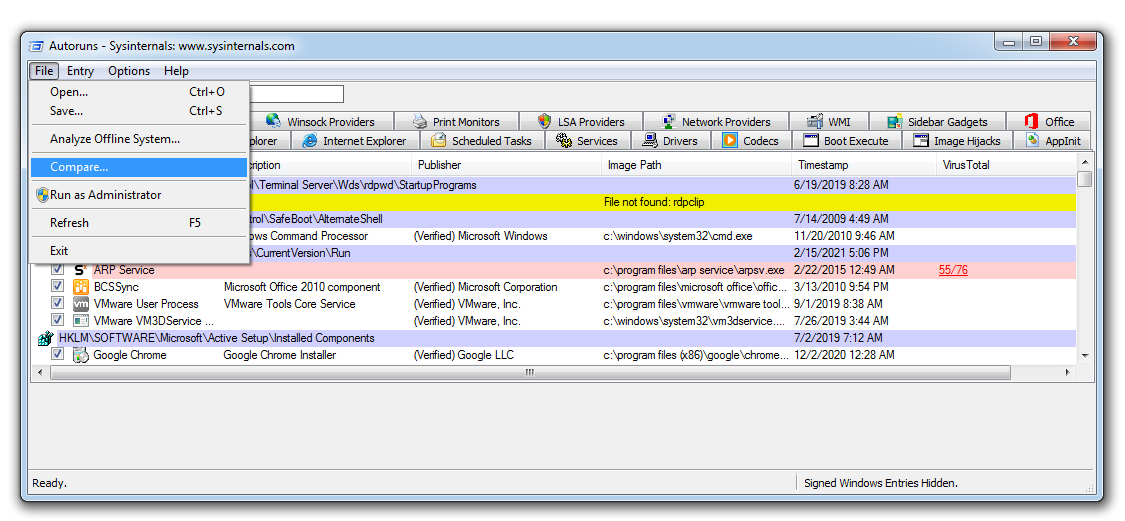Choose Exit from the File menu
The width and height of the screenshot is (1125, 521).
tap(138, 251)
